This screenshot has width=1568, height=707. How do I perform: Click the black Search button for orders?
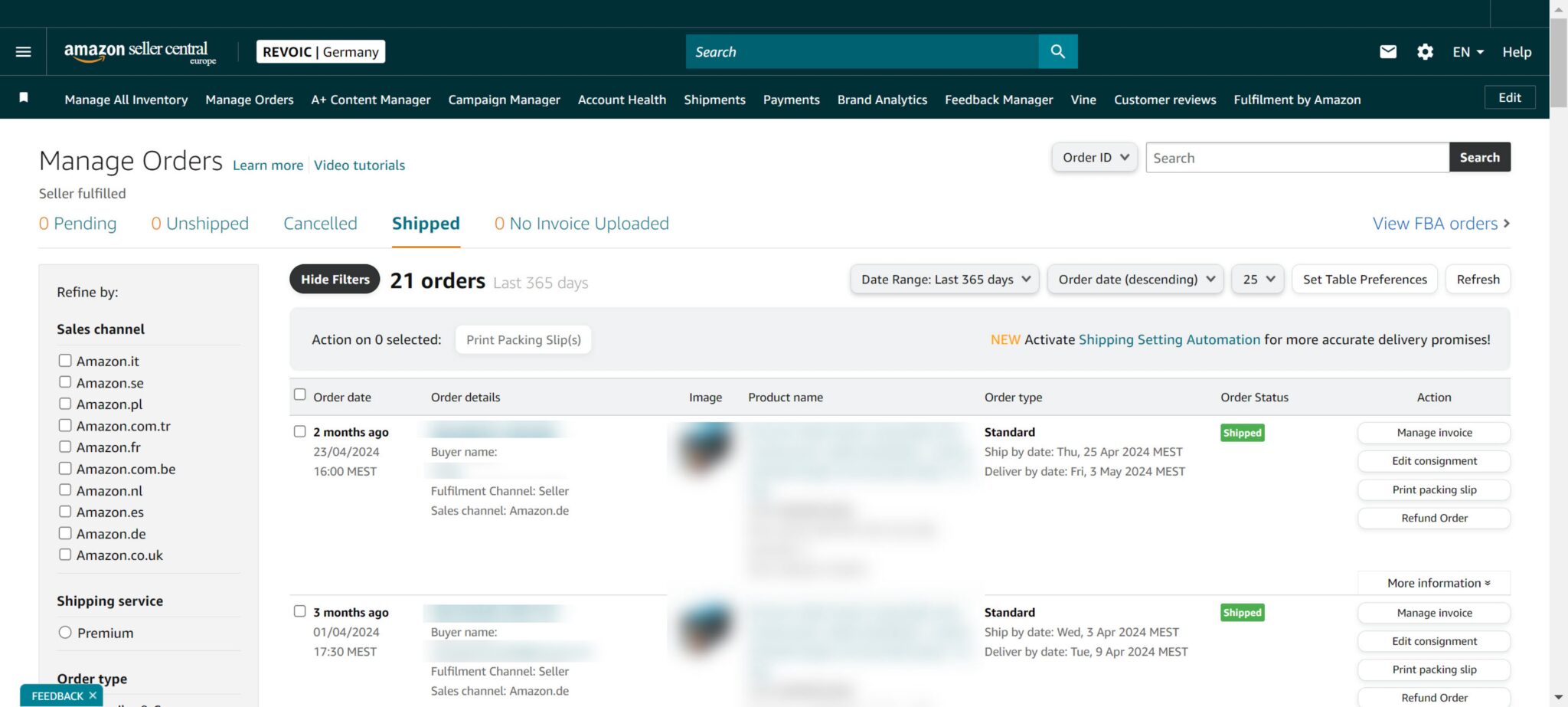[1480, 157]
